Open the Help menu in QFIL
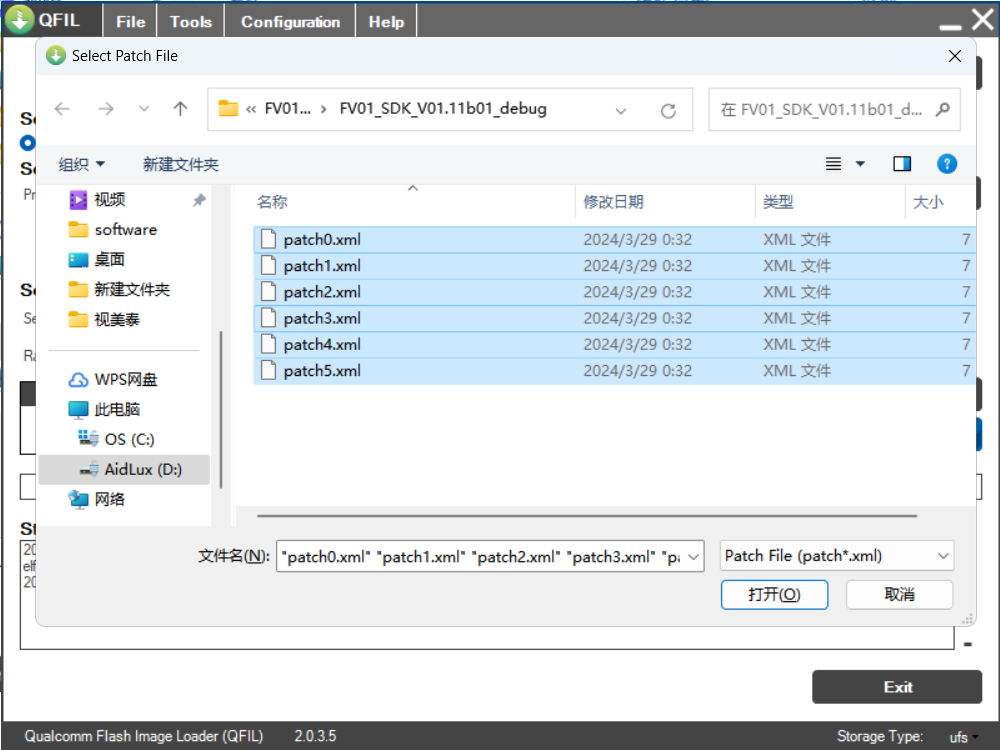1000x750 pixels. [386, 22]
